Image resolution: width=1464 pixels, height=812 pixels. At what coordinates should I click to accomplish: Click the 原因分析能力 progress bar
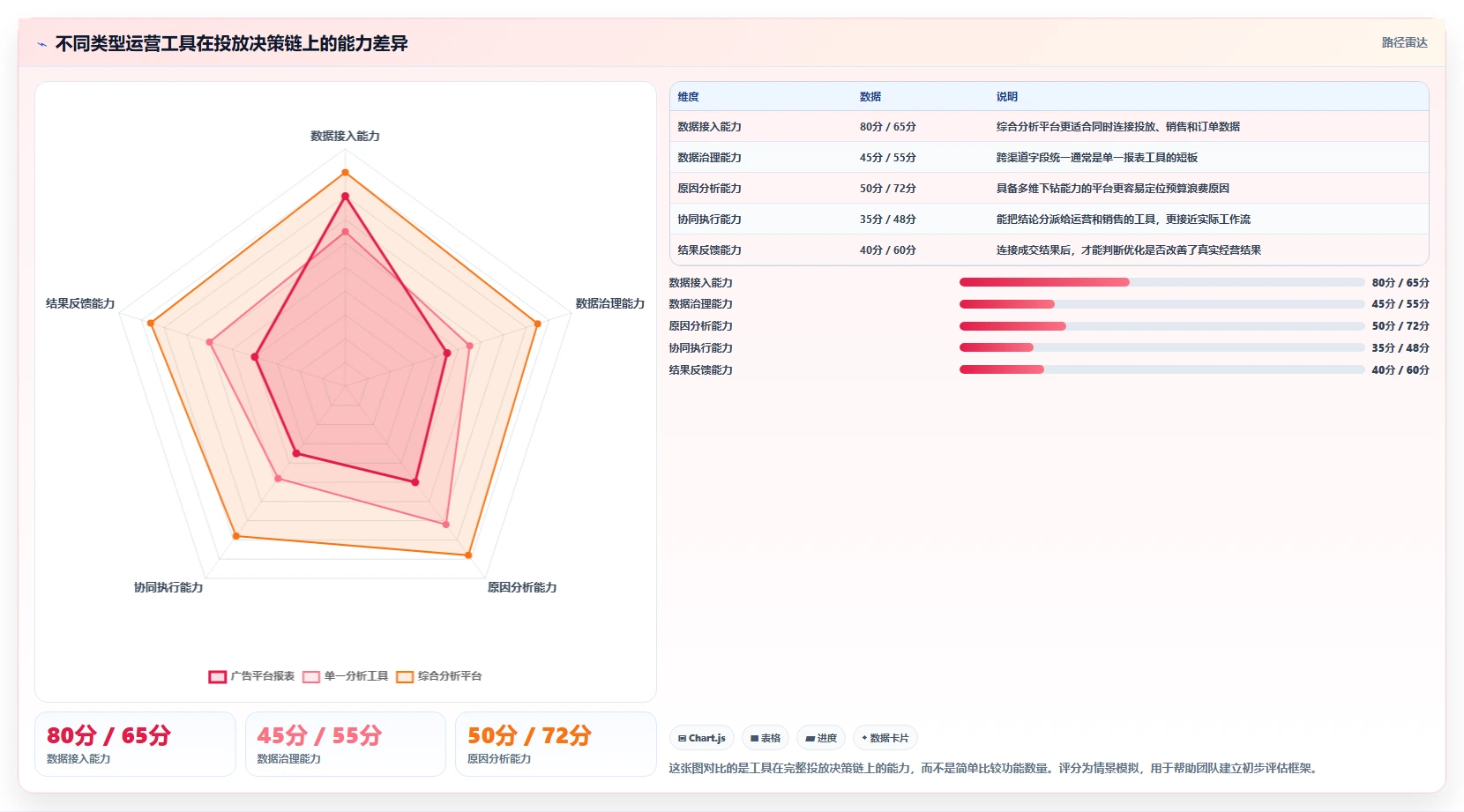click(x=1161, y=326)
